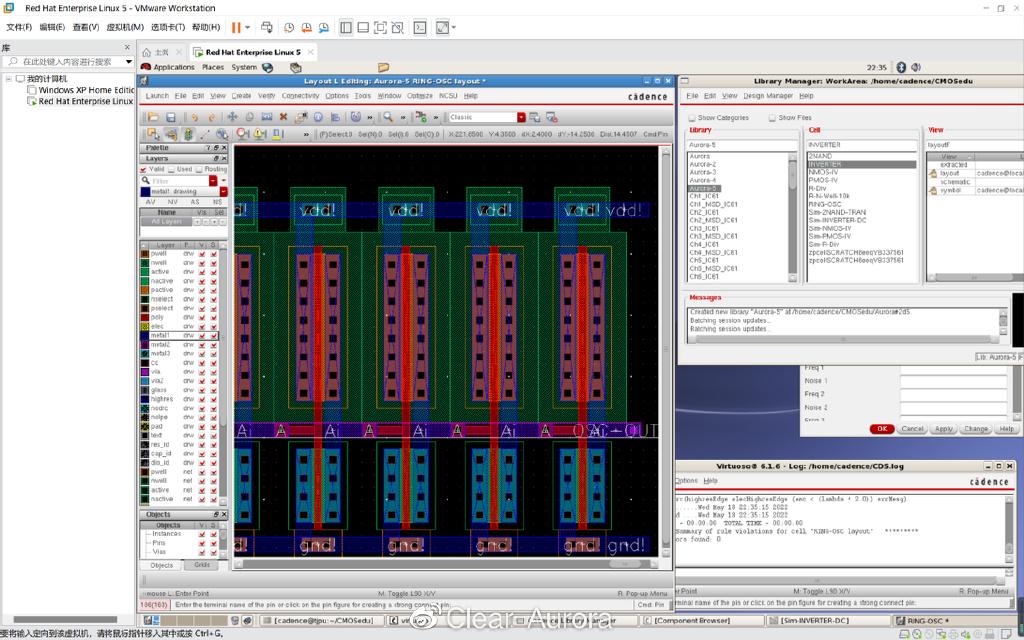Toggle the Routing checkbox in Layers panel
Image resolution: width=1024 pixels, height=640 pixels.
point(199,169)
